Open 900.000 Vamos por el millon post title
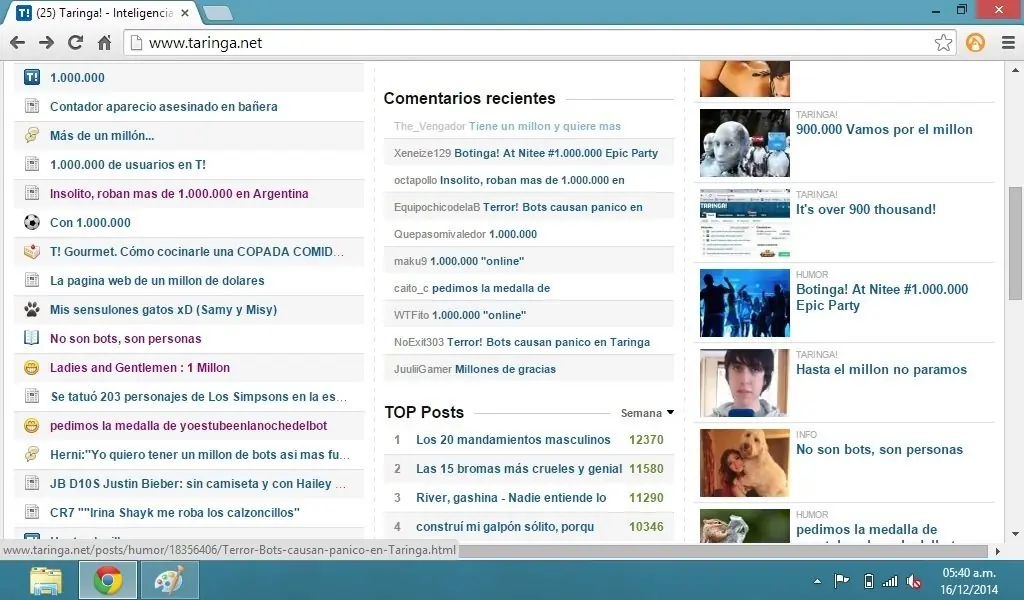Screen dimensions: 1024x600 click(884, 129)
